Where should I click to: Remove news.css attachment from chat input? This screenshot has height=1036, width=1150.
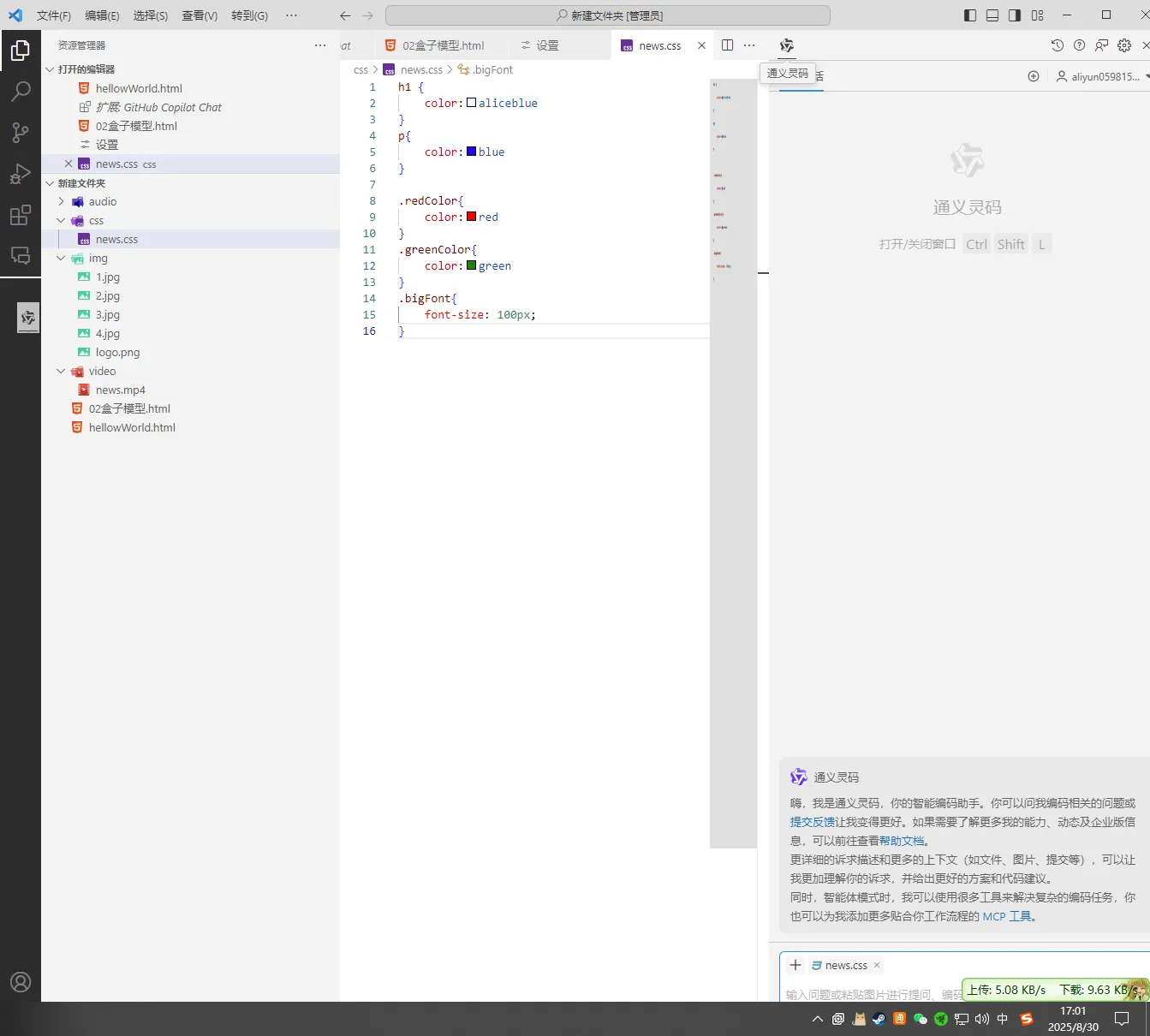pos(877,965)
